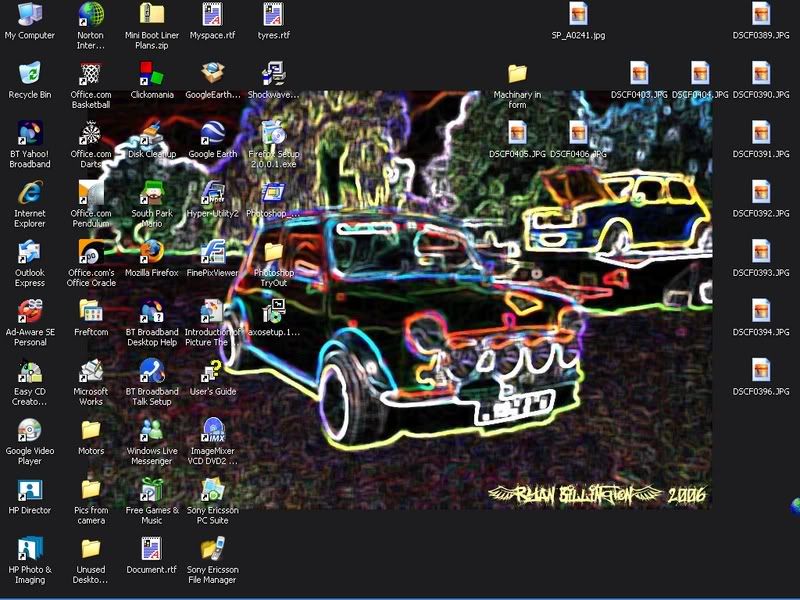Screen dimensions: 800x600
Task: Open Windows Live Messenger shortcut
Action: pyautogui.click(x=152, y=430)
